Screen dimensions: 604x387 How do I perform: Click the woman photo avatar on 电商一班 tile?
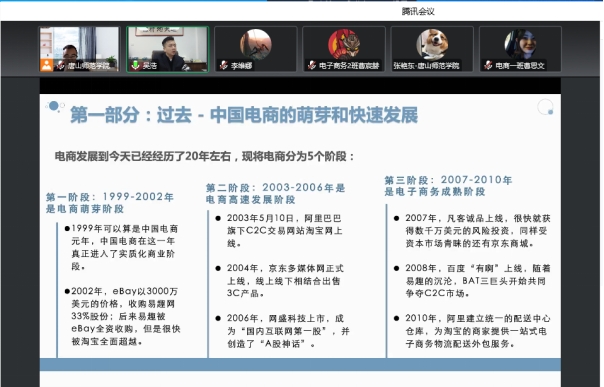click(x=520, y=44)
